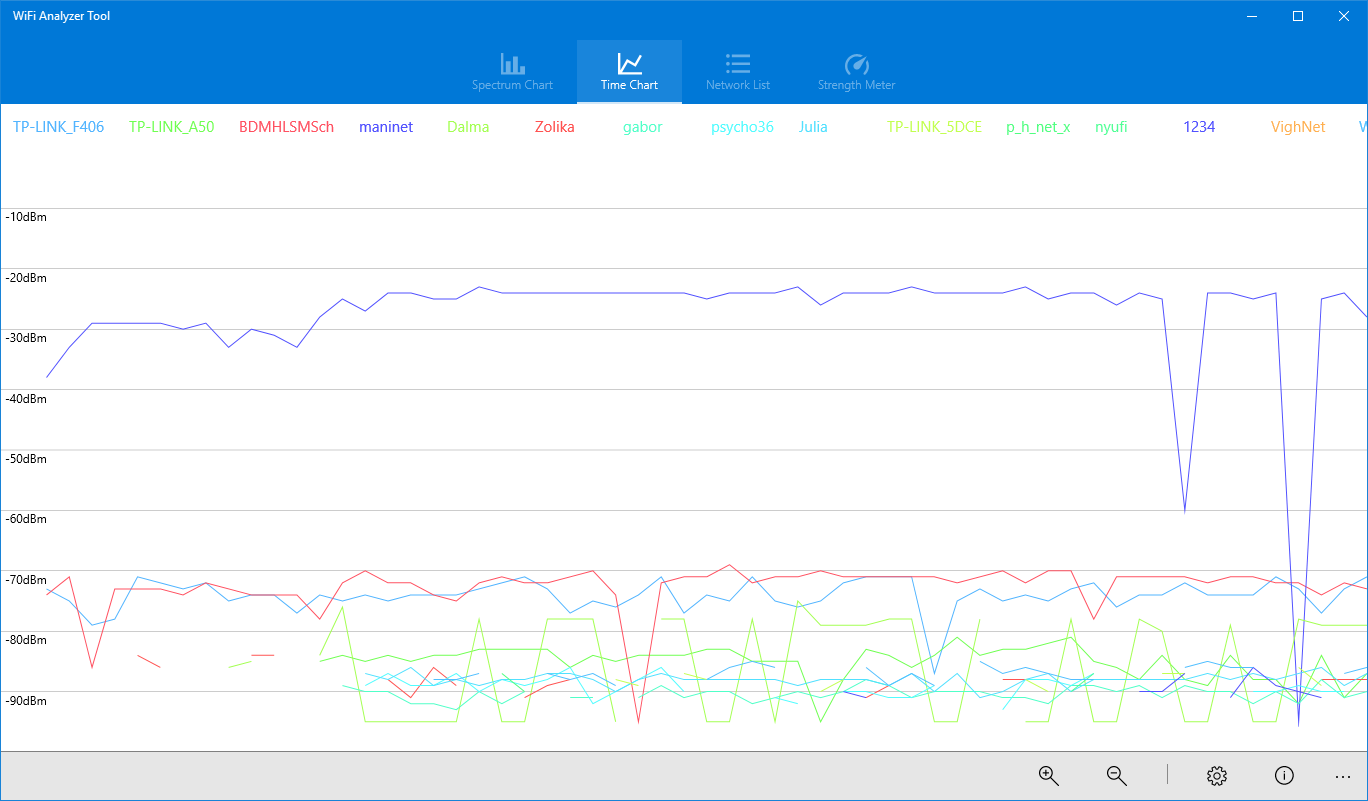Click the TP-LINK_A50 legend entry
The width and height of the screenshot is (1368, 801).
[x=171, y=127]
